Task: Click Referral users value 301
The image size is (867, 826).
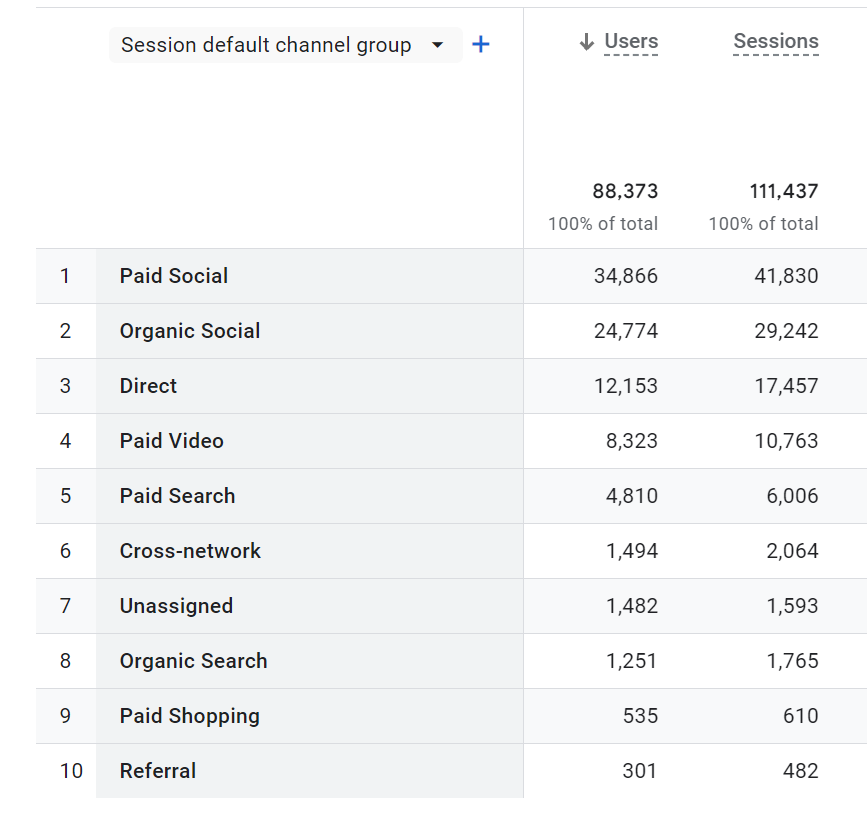Action: [x=640, y=771]
